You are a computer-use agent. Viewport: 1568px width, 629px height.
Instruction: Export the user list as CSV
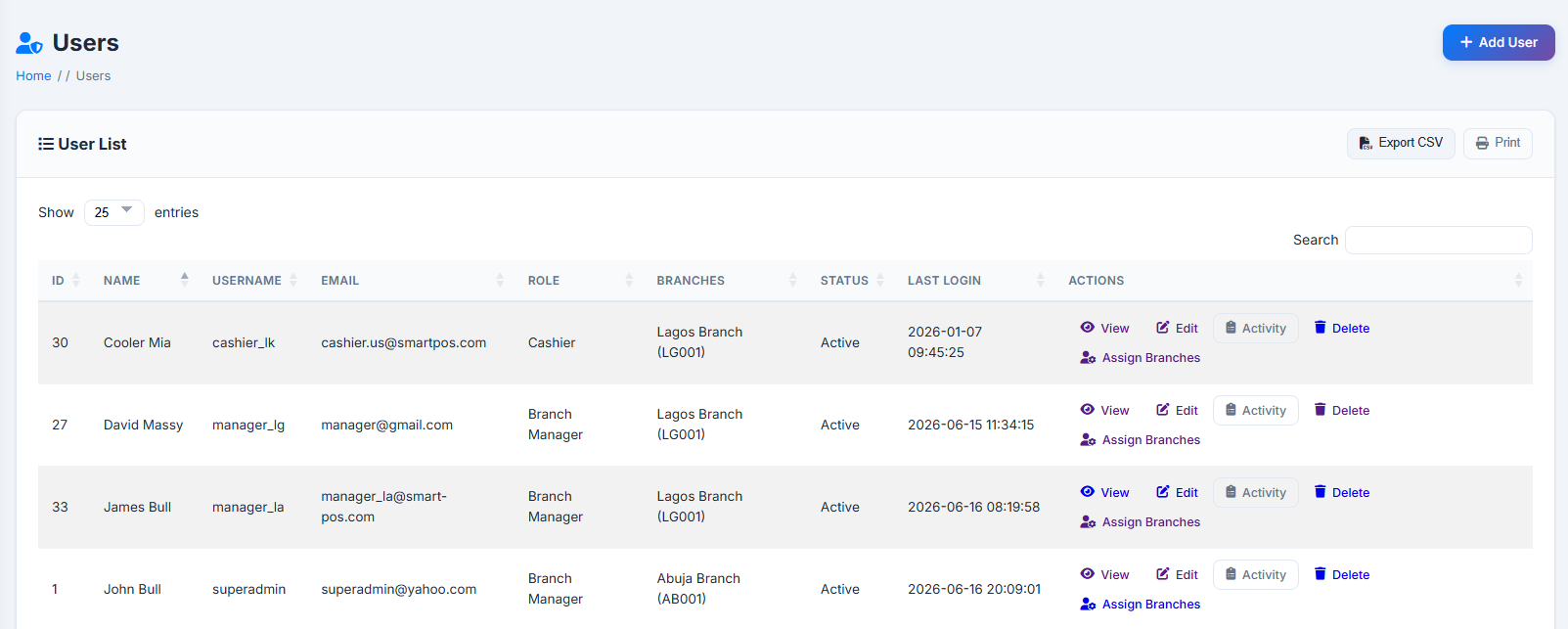click(x=1401, y=143)
